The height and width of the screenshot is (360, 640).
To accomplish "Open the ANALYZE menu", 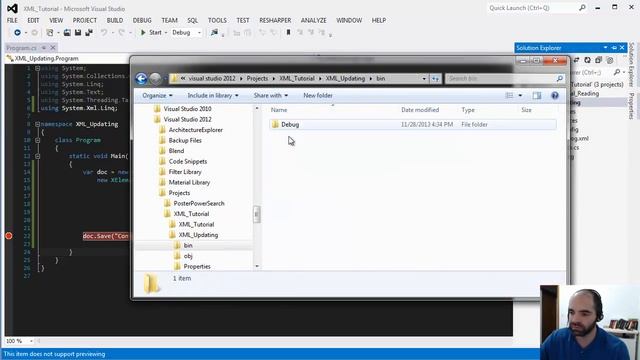I will pyautogui.click(x=313, y=20).
